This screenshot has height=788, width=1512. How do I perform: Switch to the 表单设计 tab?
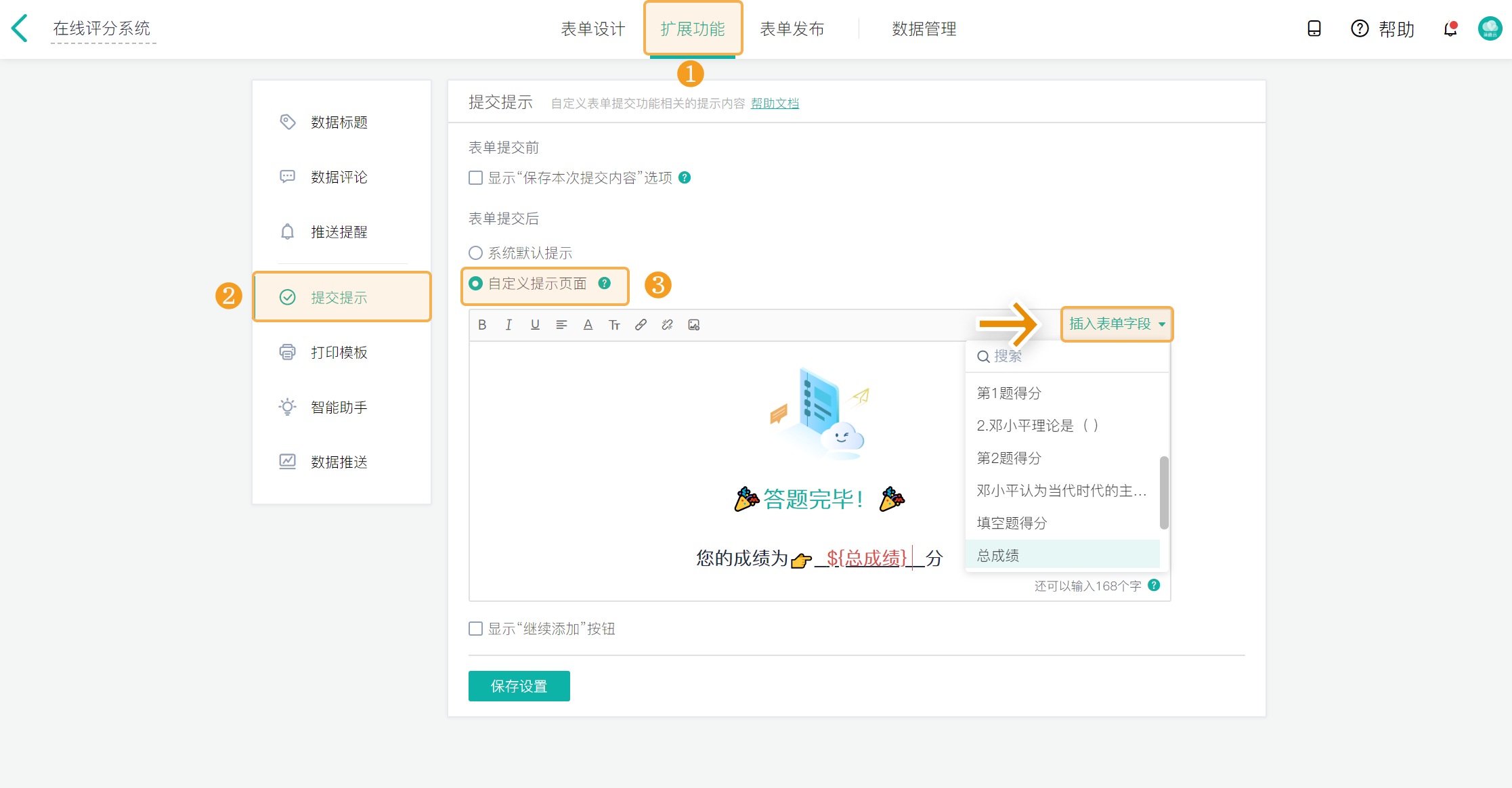coord(592,29)
